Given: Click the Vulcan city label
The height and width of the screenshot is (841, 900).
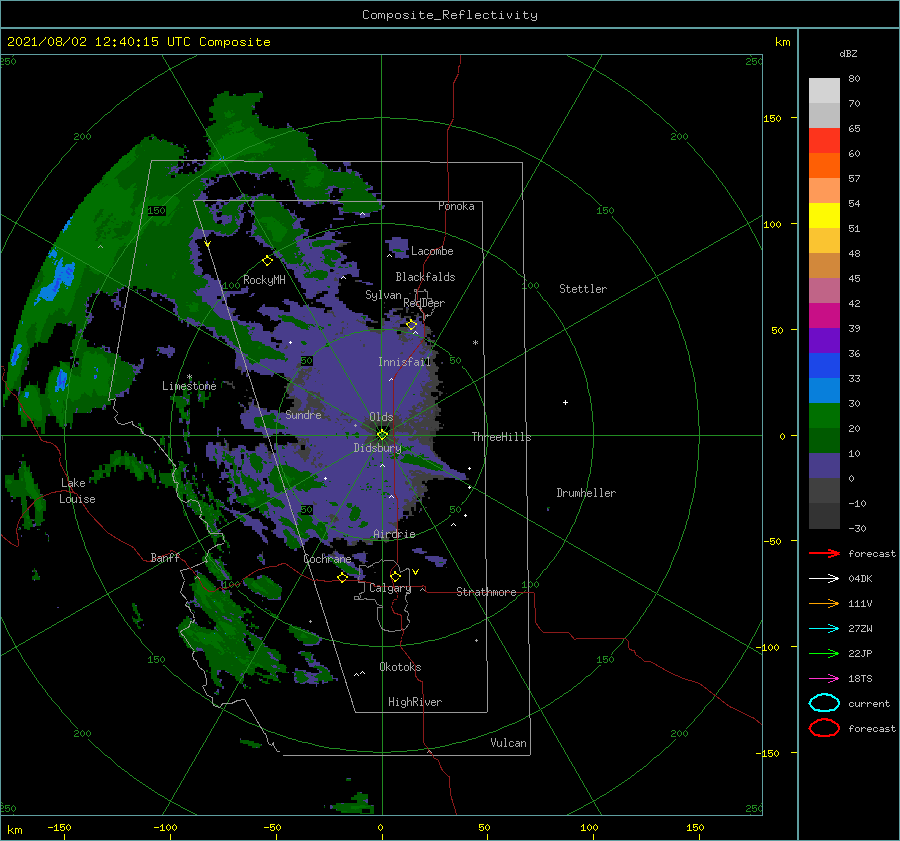Looking at the screenshot, I should (509, 743).
